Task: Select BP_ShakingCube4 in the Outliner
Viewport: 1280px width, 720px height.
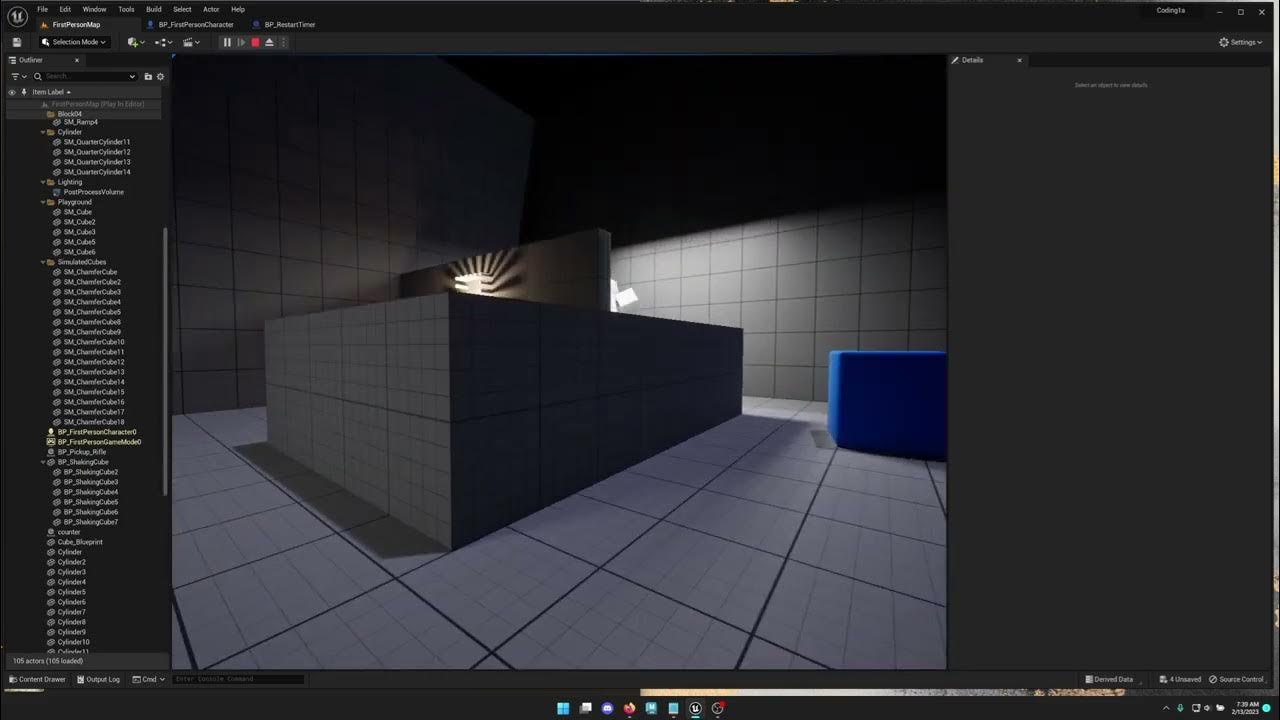Action: coord(91,492)
